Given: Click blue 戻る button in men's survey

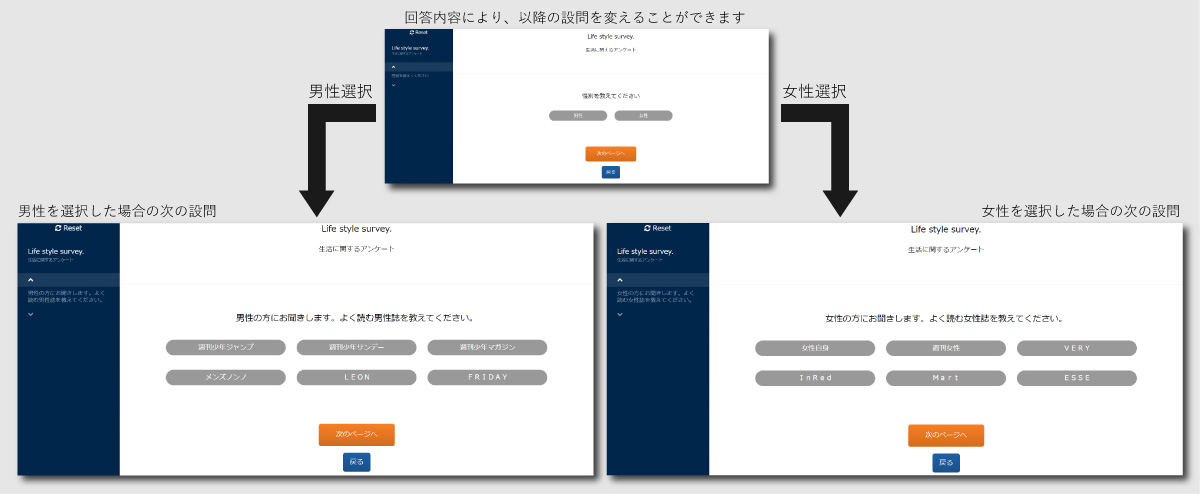Looking at the screenshot, I should tap(356, 462).
